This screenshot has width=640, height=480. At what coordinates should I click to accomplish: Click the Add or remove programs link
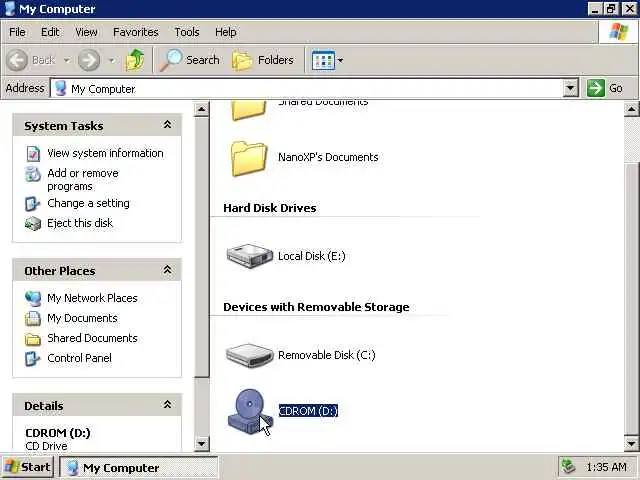pyautogui.click(x=83, y=180)
